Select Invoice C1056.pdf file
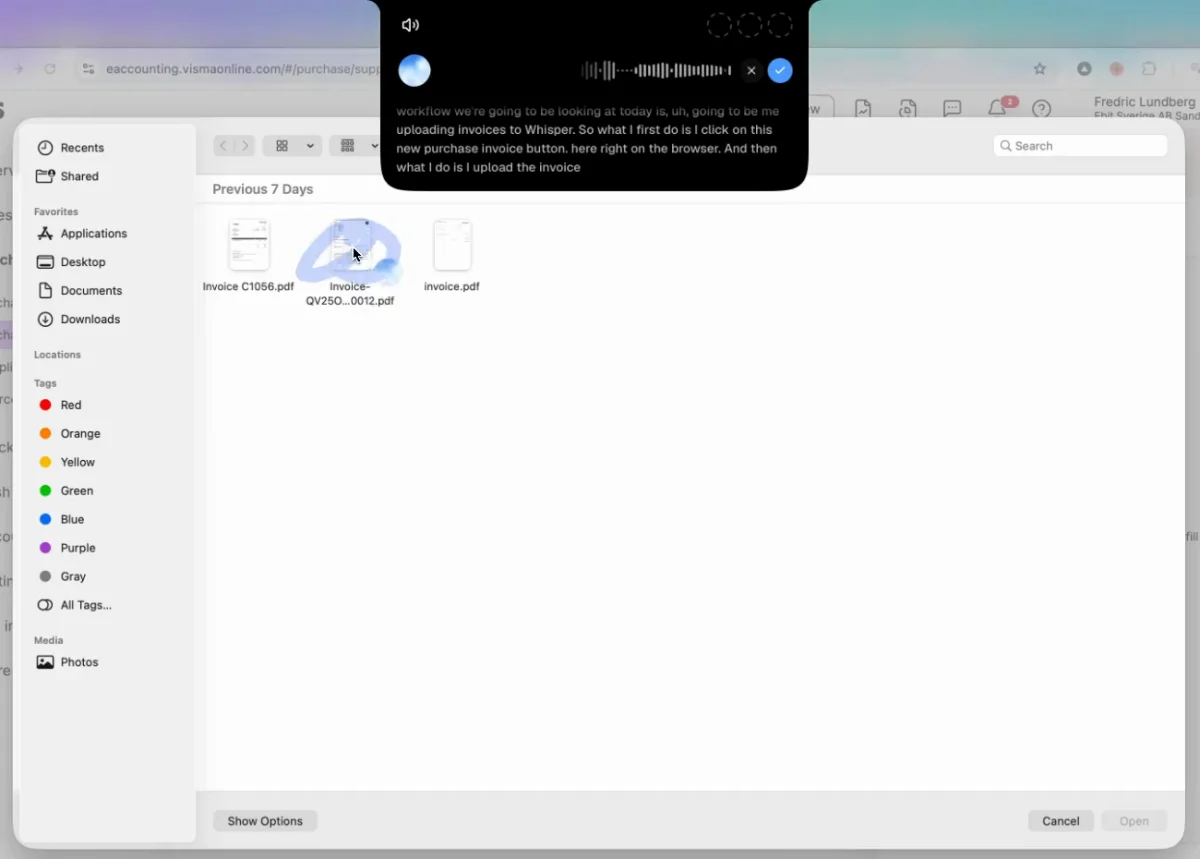This screenshot has height=859, width=1200. point(248,257)
